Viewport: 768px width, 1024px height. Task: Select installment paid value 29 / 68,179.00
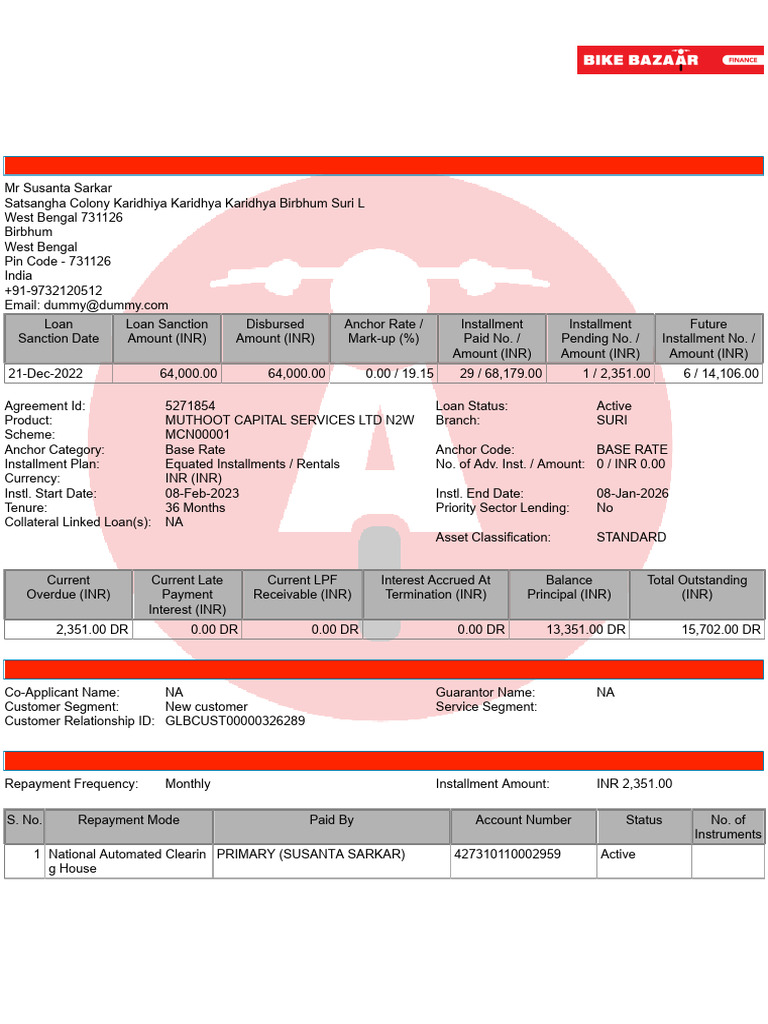[x=501, y=374]
